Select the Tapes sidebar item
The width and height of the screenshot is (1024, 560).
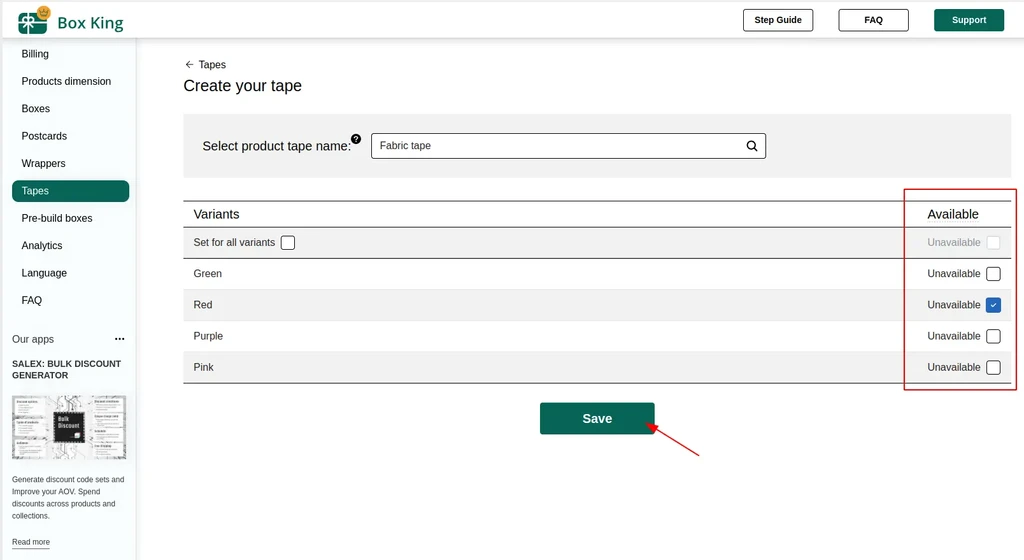[x=71, y=191]
